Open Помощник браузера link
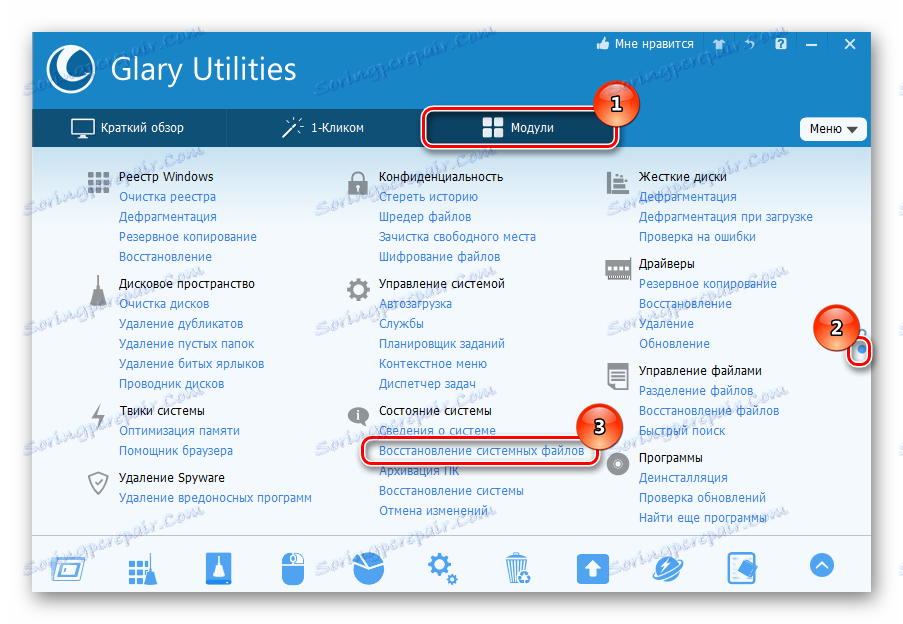Screen dimensions: 903x624 (x=176, y=451)
